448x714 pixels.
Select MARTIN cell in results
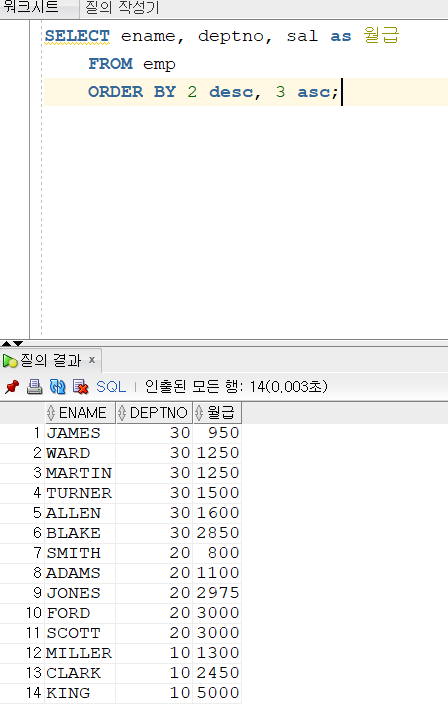point(80,473)
